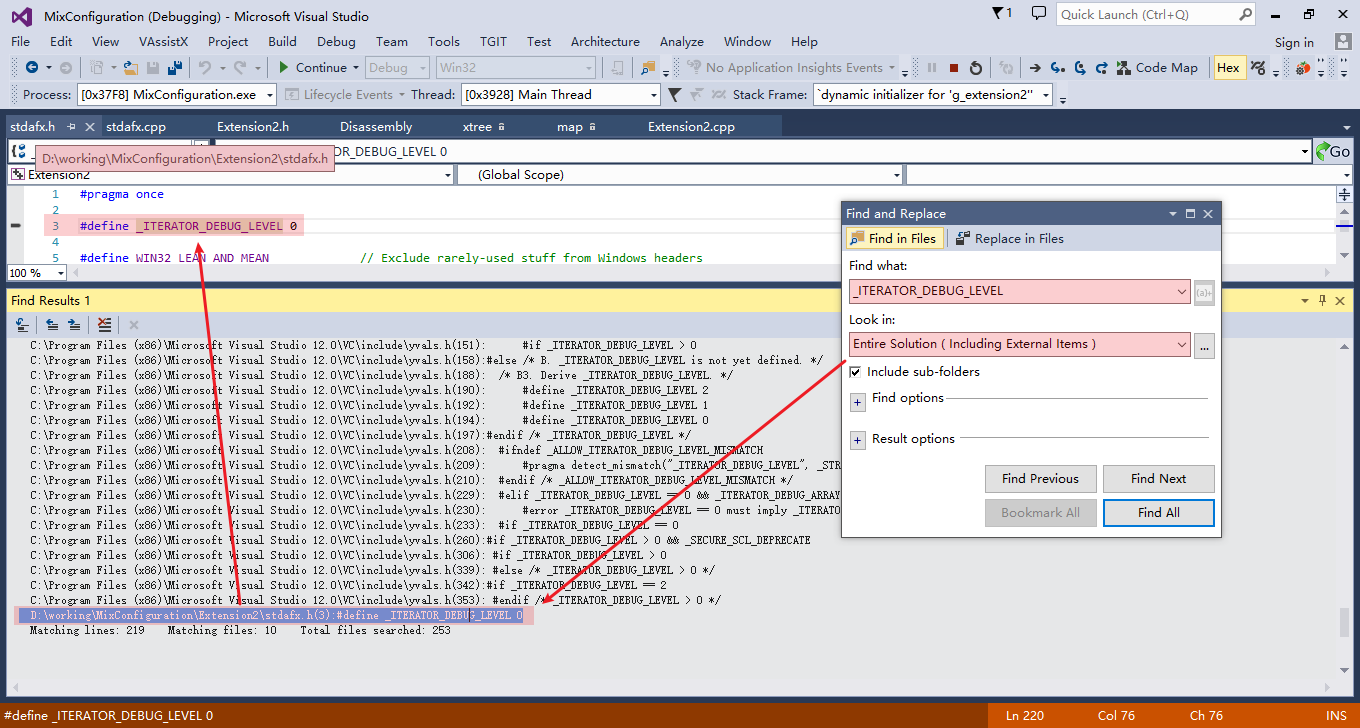
Task: Restart debugging with the circular arrow
Action: pyautogui.click(x=976, y=68)
